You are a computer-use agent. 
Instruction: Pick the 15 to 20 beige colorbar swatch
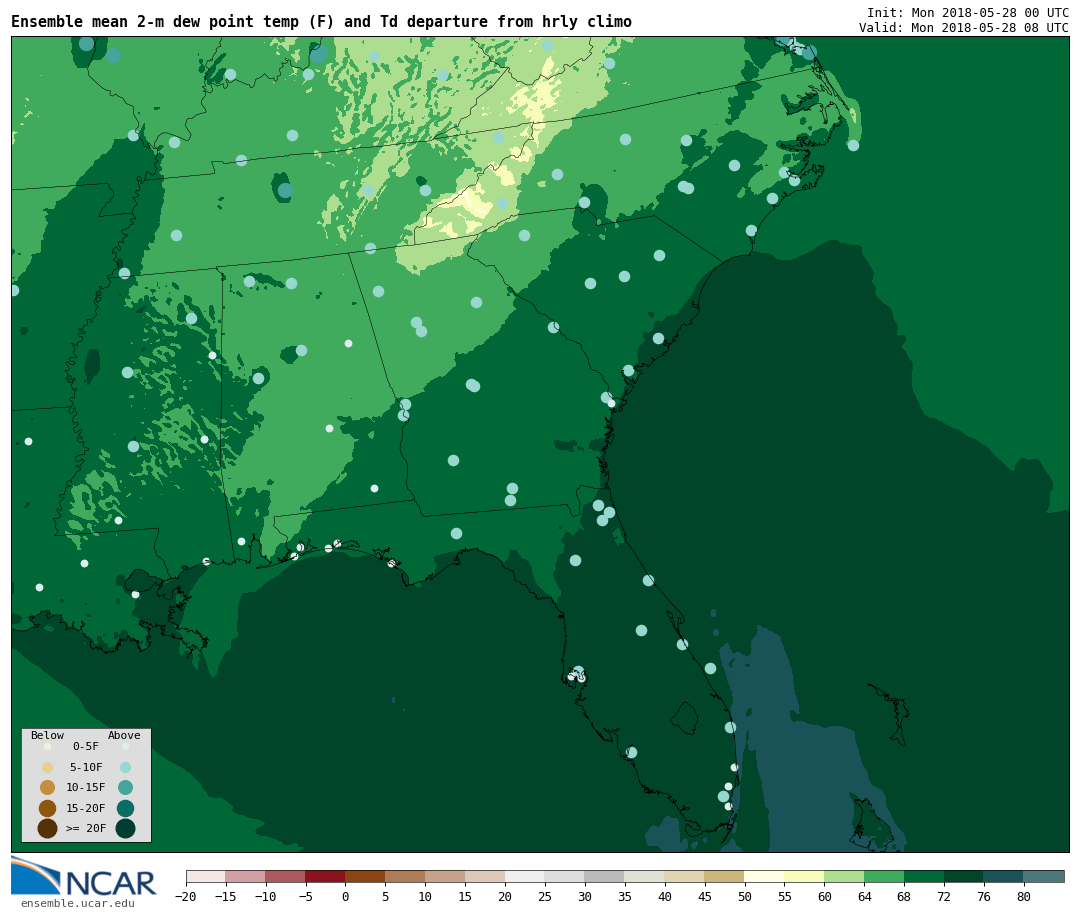tap(485, 876)
